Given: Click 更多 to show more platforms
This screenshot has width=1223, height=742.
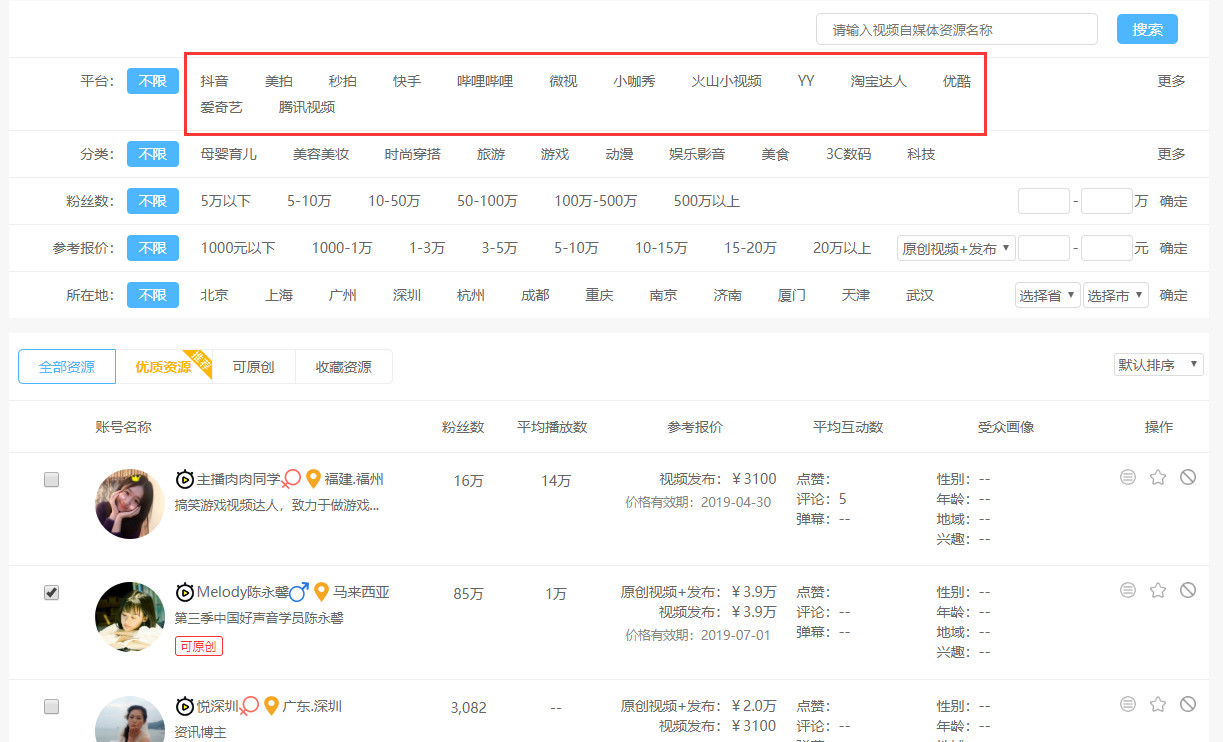Looking at the screenshot, I should (1170, 80).
